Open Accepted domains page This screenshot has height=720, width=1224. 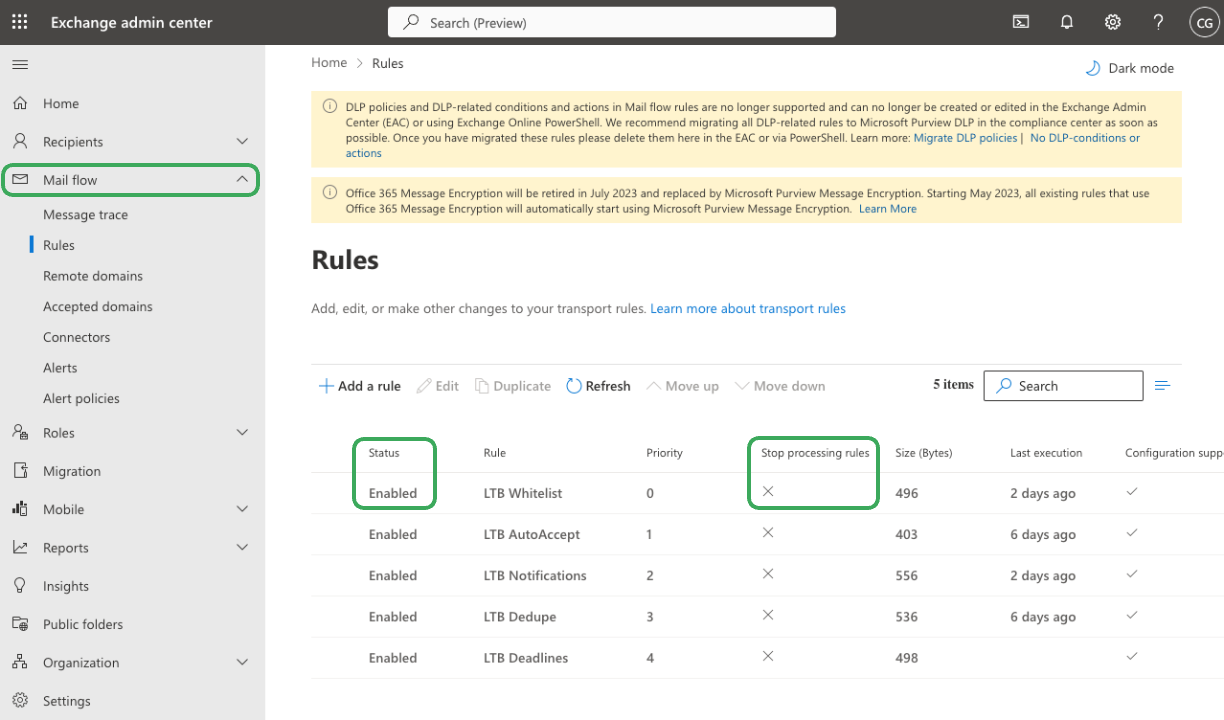[98, 307]
